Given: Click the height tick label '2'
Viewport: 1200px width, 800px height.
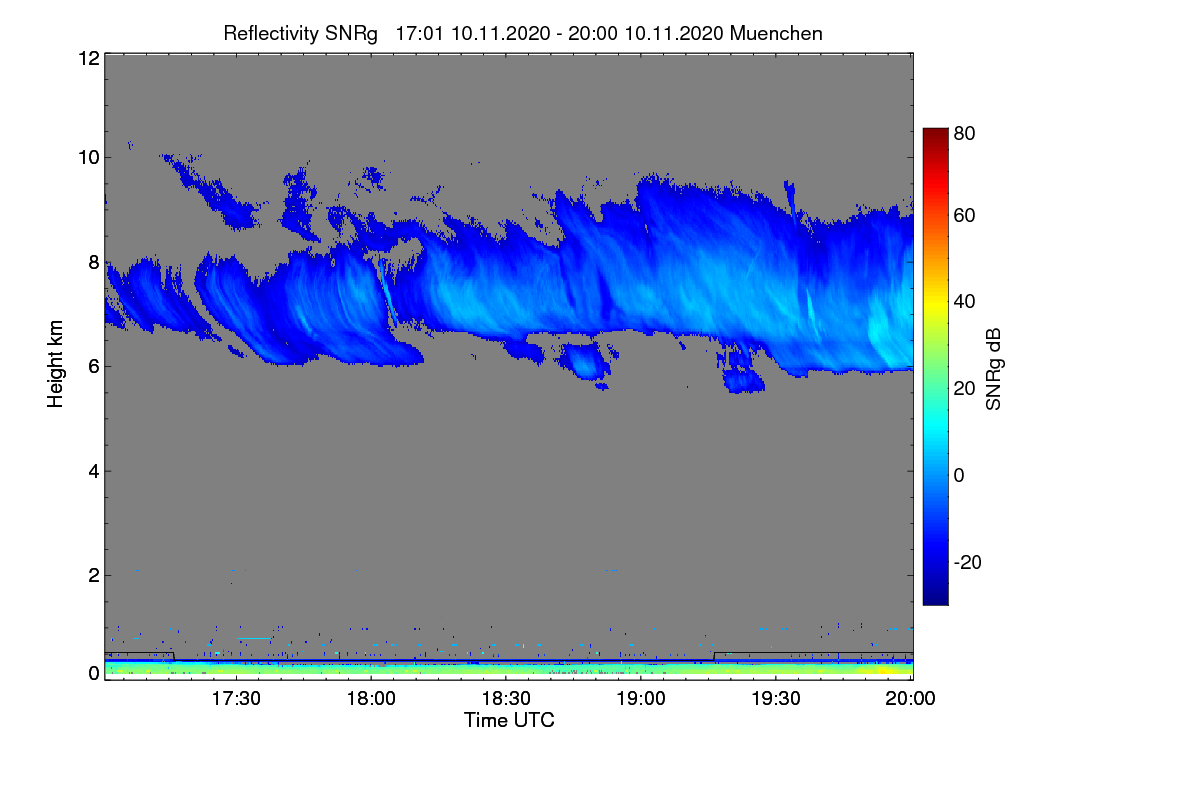Looking at the screenshot, I should [x=93, y=575].
